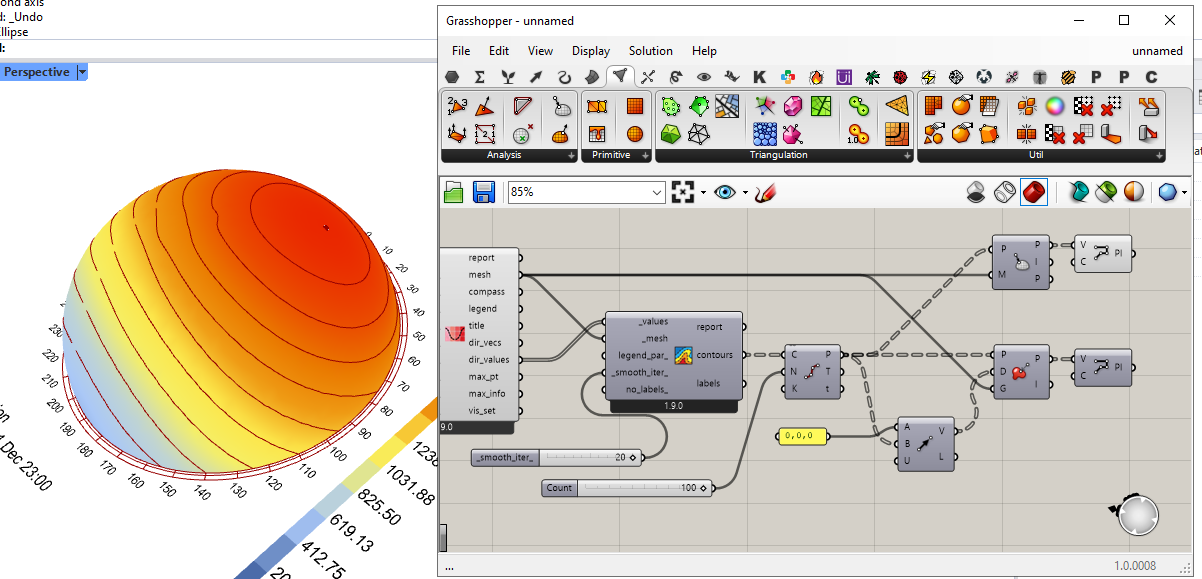Screen dimensions: 1202x579
Task: Toggle wireframe preview mode button
Action: coord(1005,192)
